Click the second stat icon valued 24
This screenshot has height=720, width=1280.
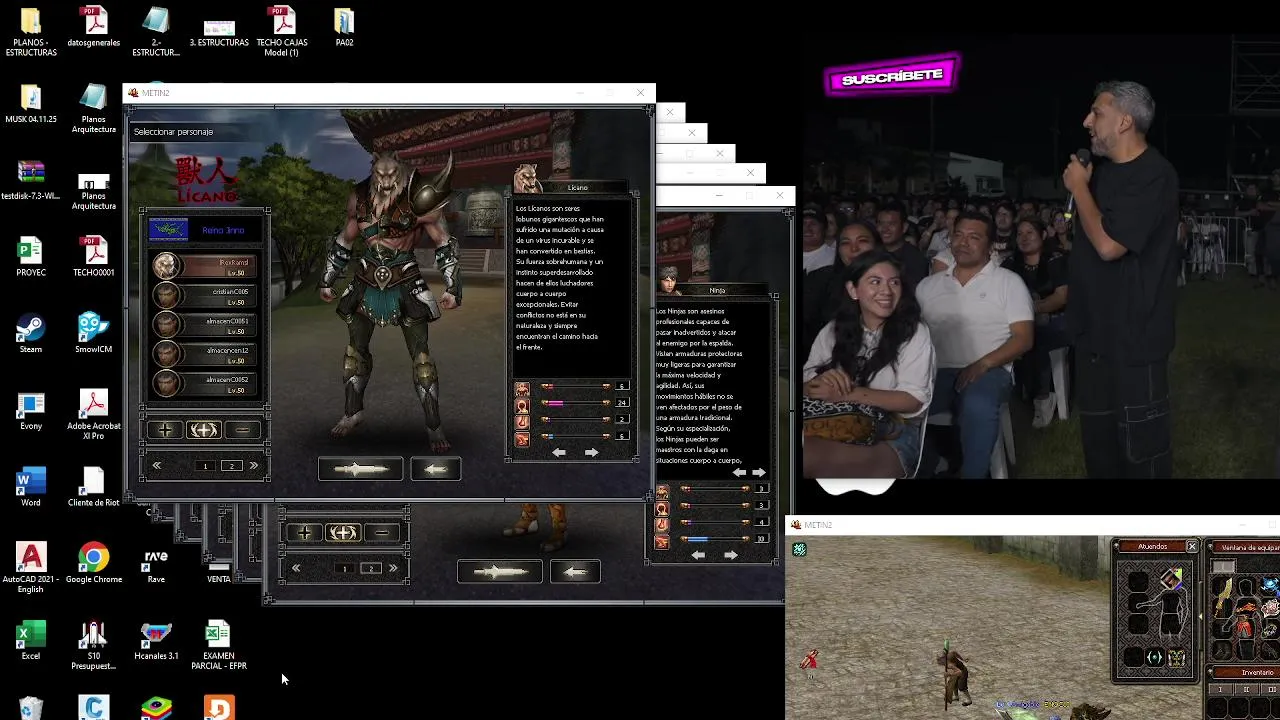click(x=522, y=404)
